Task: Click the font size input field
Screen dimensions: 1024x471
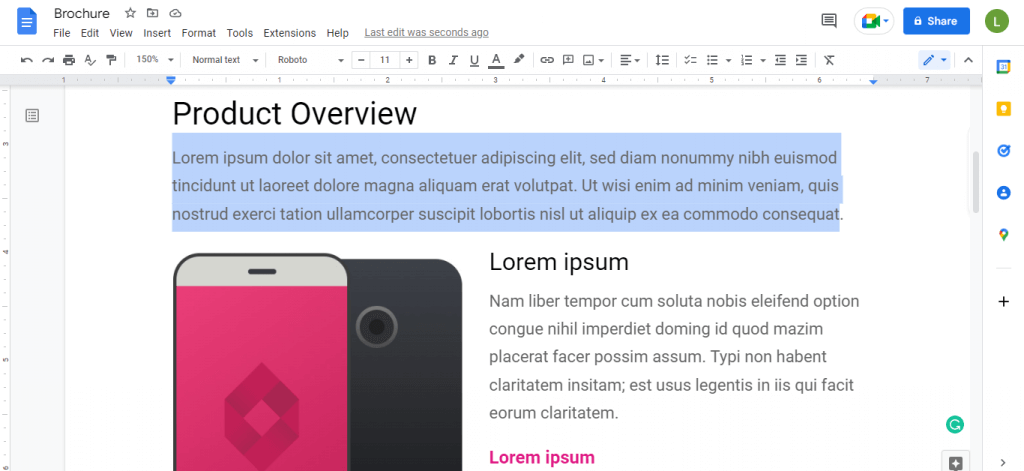Action: pos(385,60)
